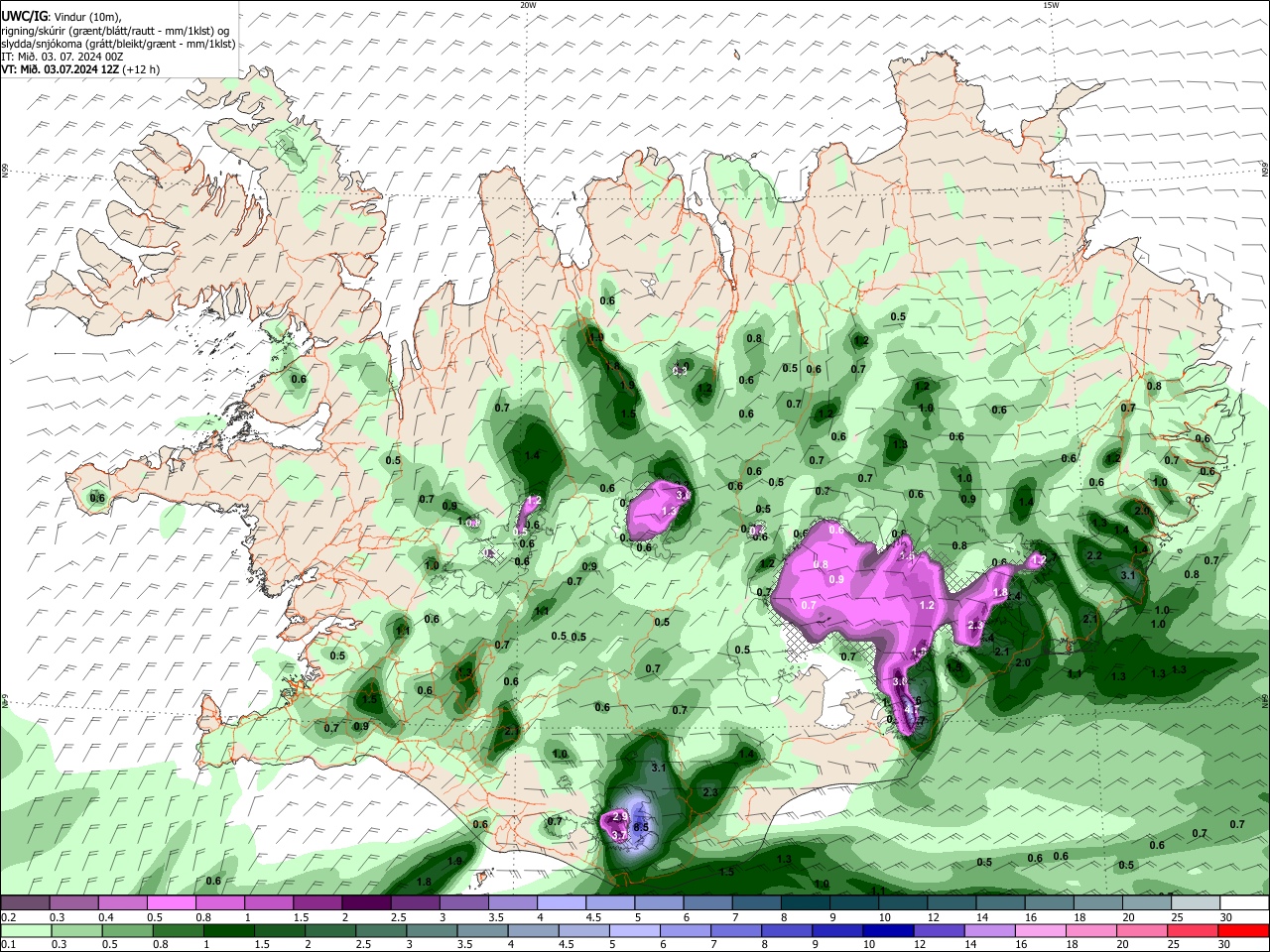Viewport: 1270px width, 952px height.
Task: Click the '2.2' precipitation value in the east
Action: 1094,556
